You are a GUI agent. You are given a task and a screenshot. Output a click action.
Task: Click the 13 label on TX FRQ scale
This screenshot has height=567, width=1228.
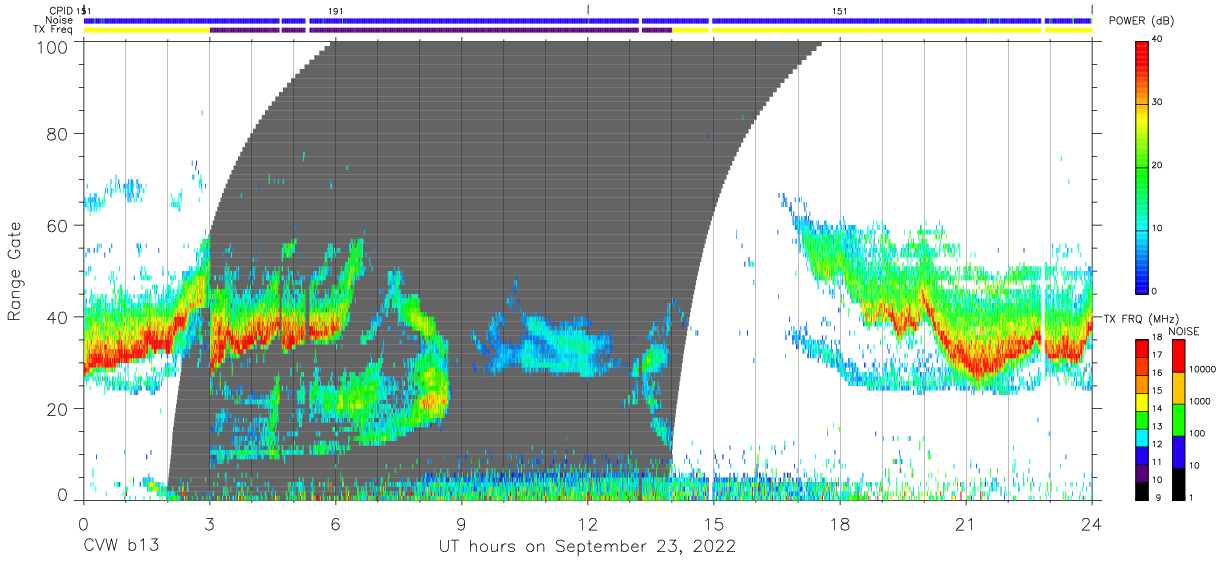tap(1158, 426)
